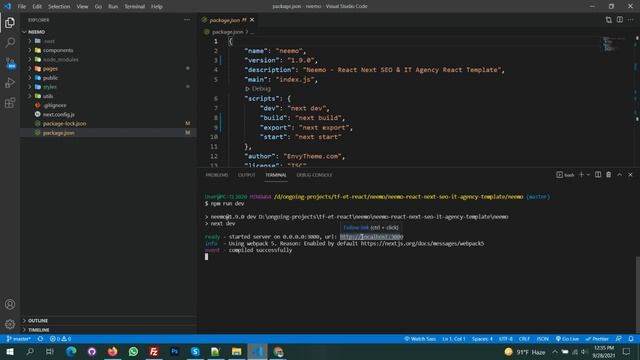The width and height of the screenshot is (640, 360).
Task: Click the Split Terminal icon
Action: (598, 175)
